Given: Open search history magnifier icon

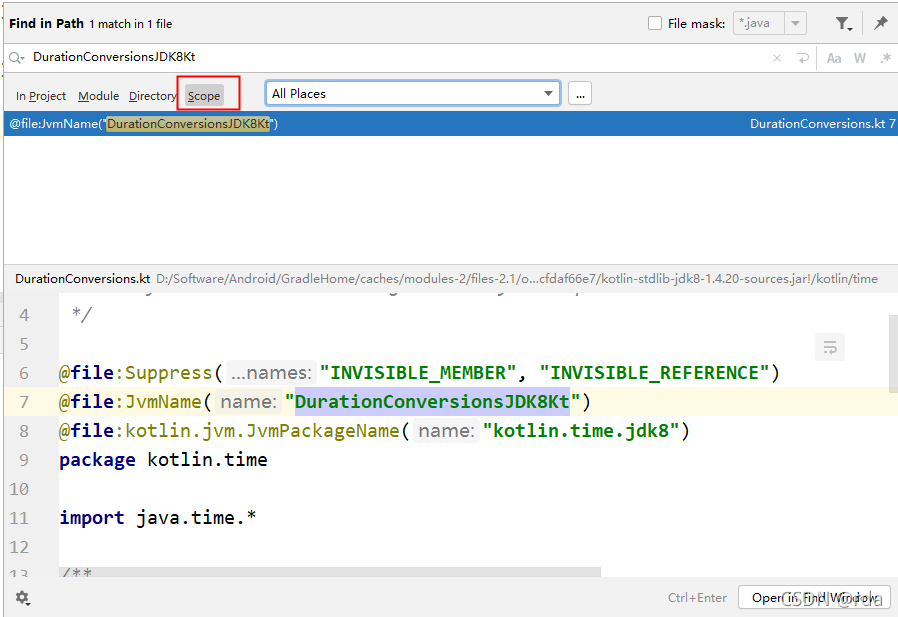Looking at the screenshot, I should (x=17, y=57).
